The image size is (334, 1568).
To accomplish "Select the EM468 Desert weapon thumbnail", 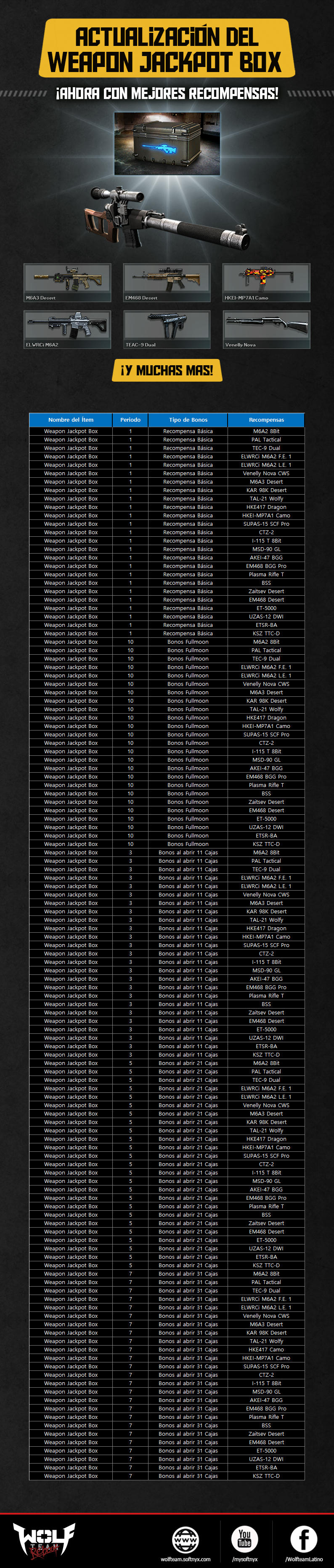I will point(167,282).
